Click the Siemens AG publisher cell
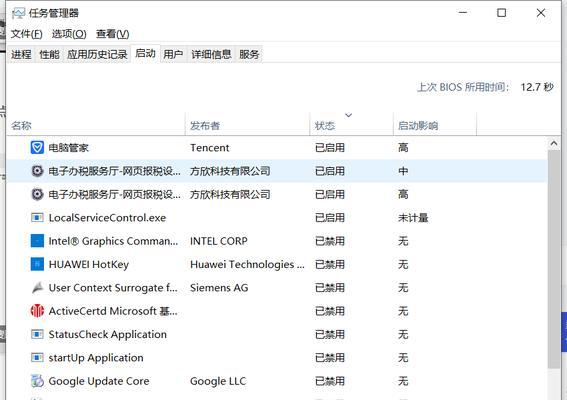The image size is (567, 400). 219,288
